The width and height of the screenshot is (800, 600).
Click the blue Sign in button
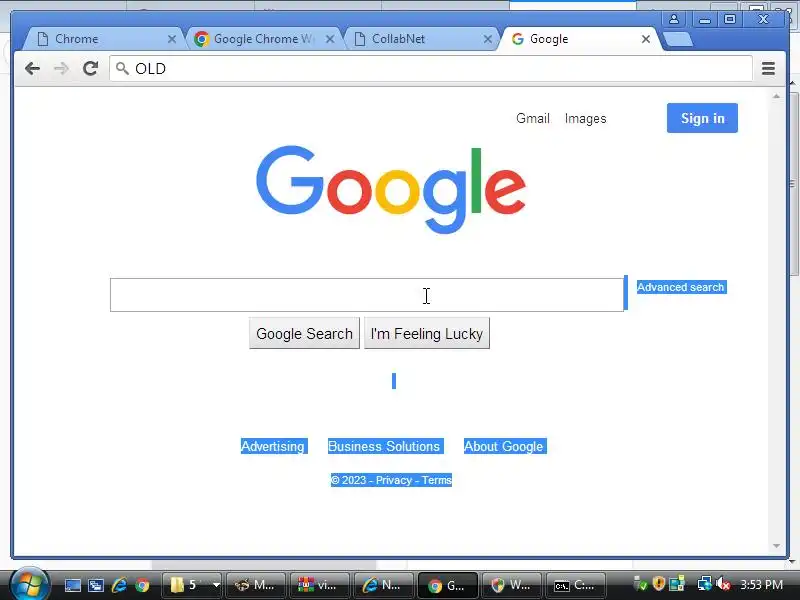(702, 118)
